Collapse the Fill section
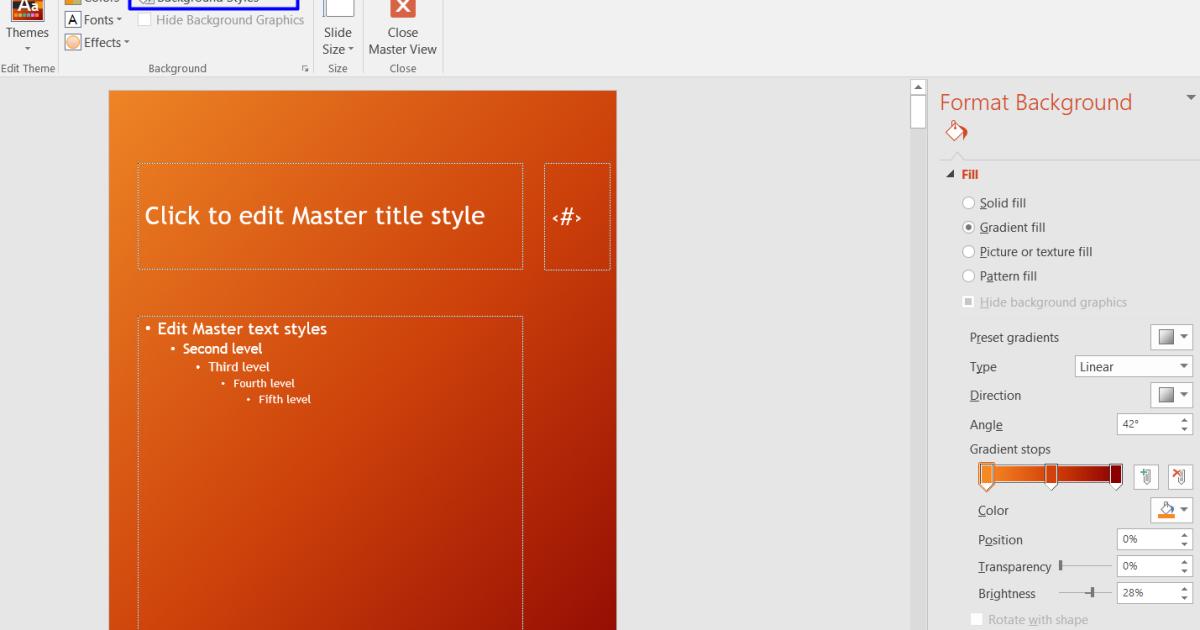 pyautogui.click(x=951, y=174)
